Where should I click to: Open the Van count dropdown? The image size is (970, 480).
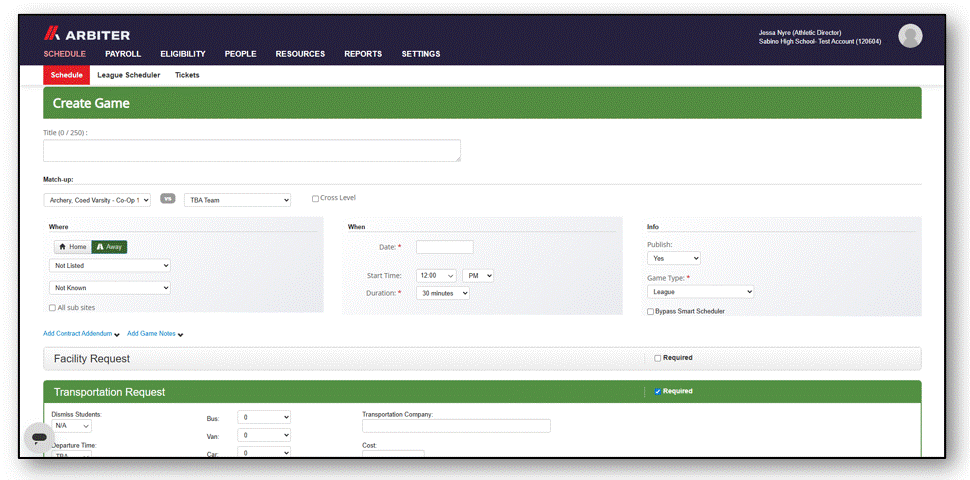pos(264,435)
